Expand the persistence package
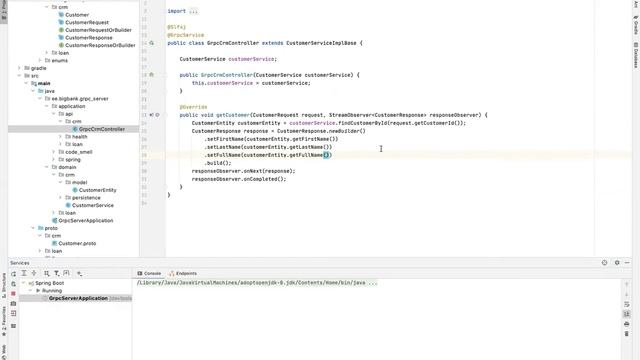Image resolution: width=640 pixels, height=360 pixels. (60, 198)
